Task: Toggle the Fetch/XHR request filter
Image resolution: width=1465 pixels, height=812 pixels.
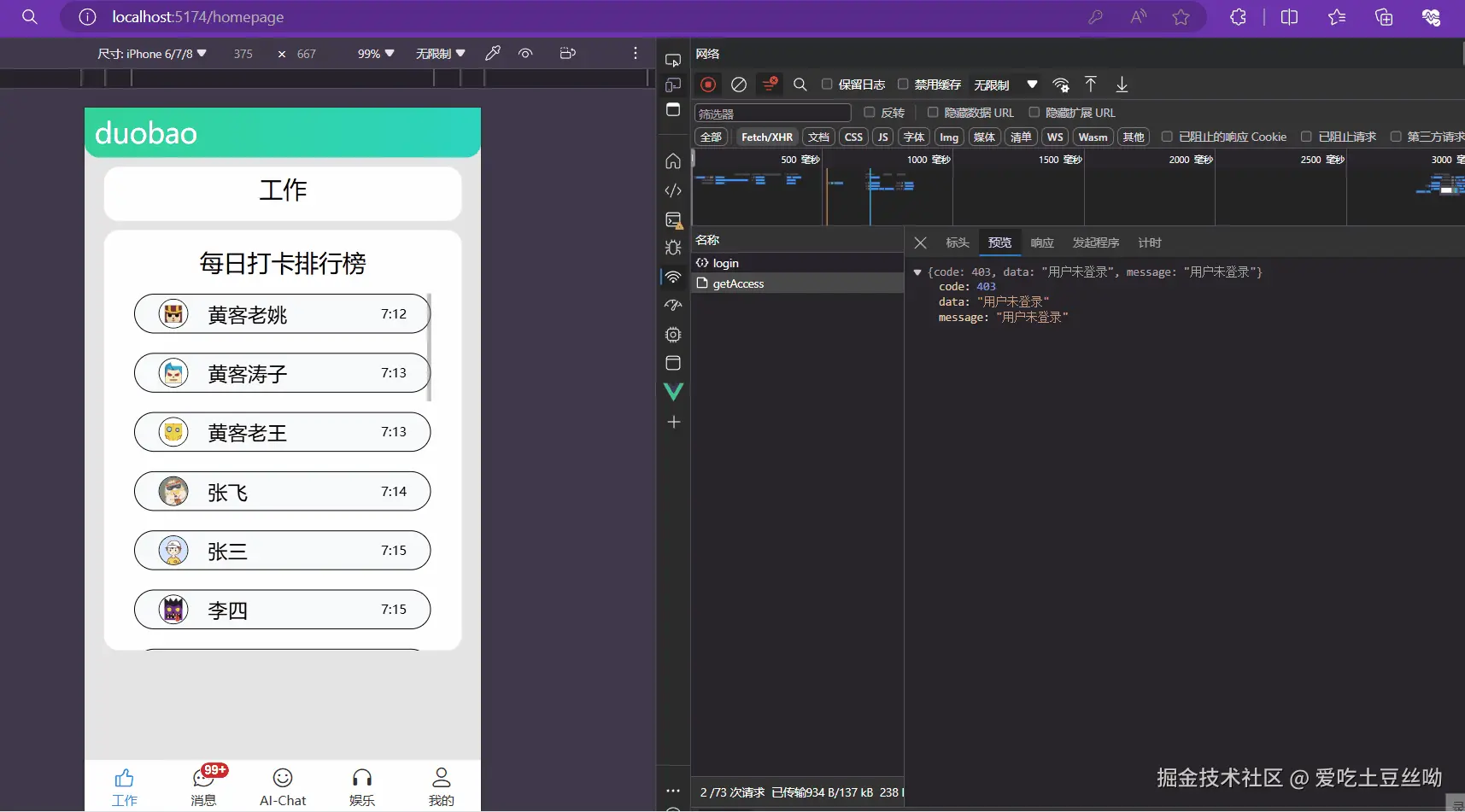Action: coord(767,137)
